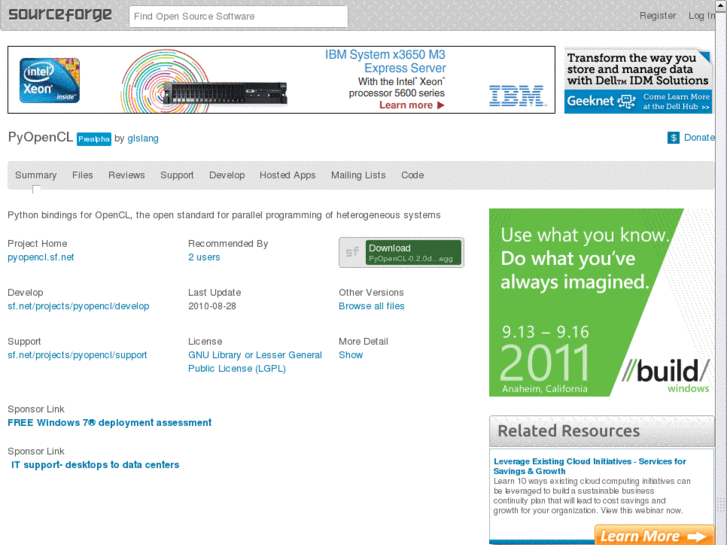The width and height of the screenshot is (727, 545).
Task: Click Learn more in IBM banner
Action: [412, 105]
